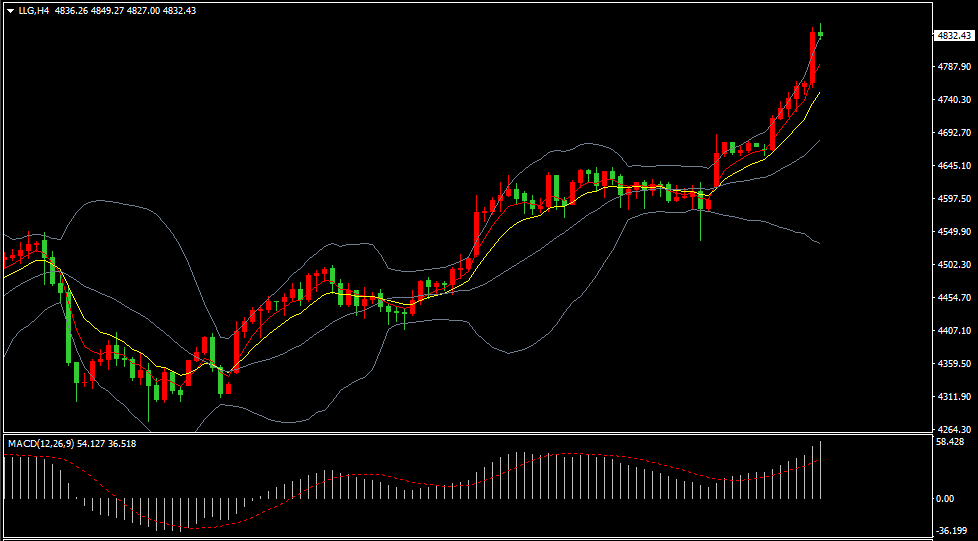Click the 4502.30 price axis label

click(954, 265)
